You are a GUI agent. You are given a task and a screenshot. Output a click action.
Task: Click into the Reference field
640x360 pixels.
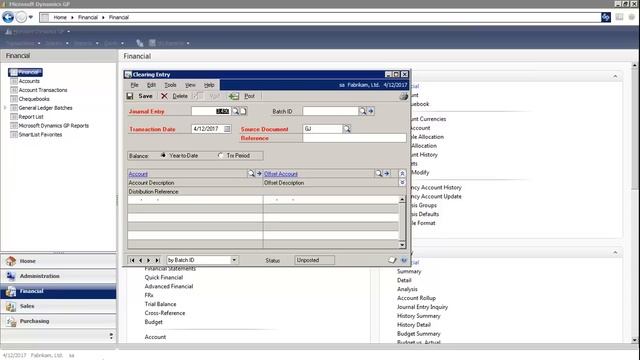coord(354,138)
